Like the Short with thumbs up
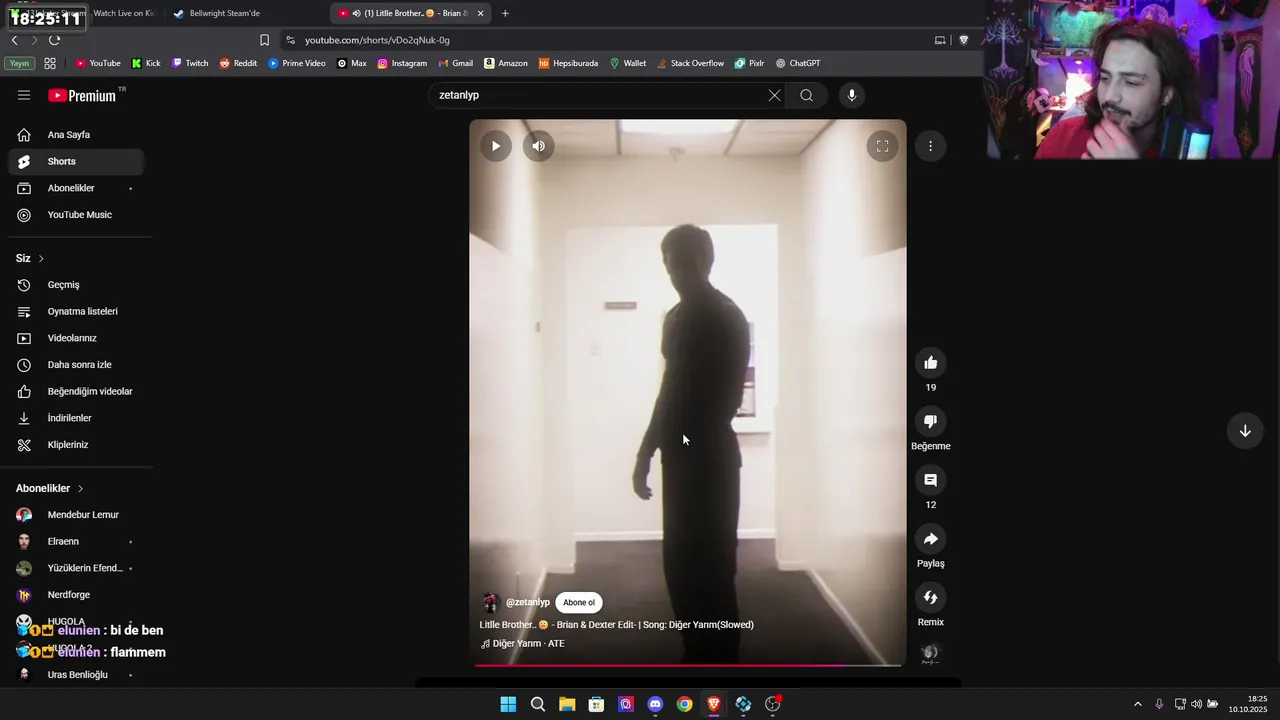Viewport: 1280px width, 720px height. click(931, 363)
